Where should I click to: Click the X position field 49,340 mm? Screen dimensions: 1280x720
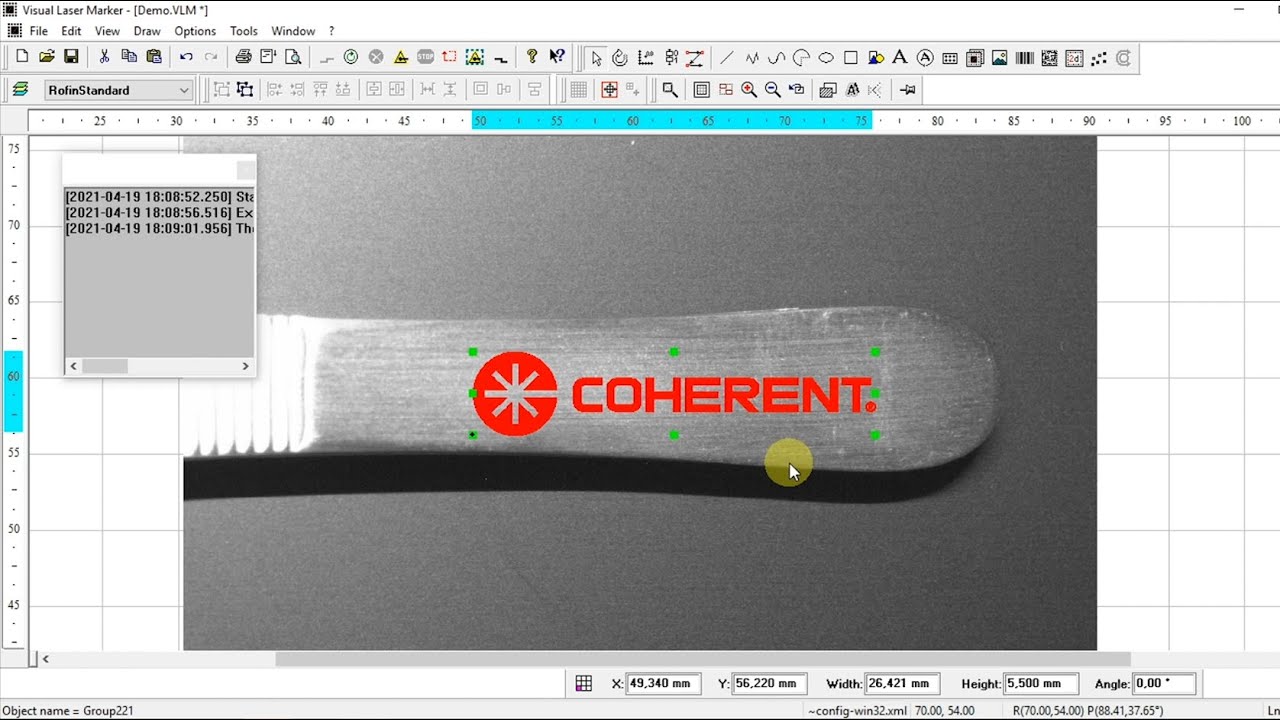[x=664, y=684]
